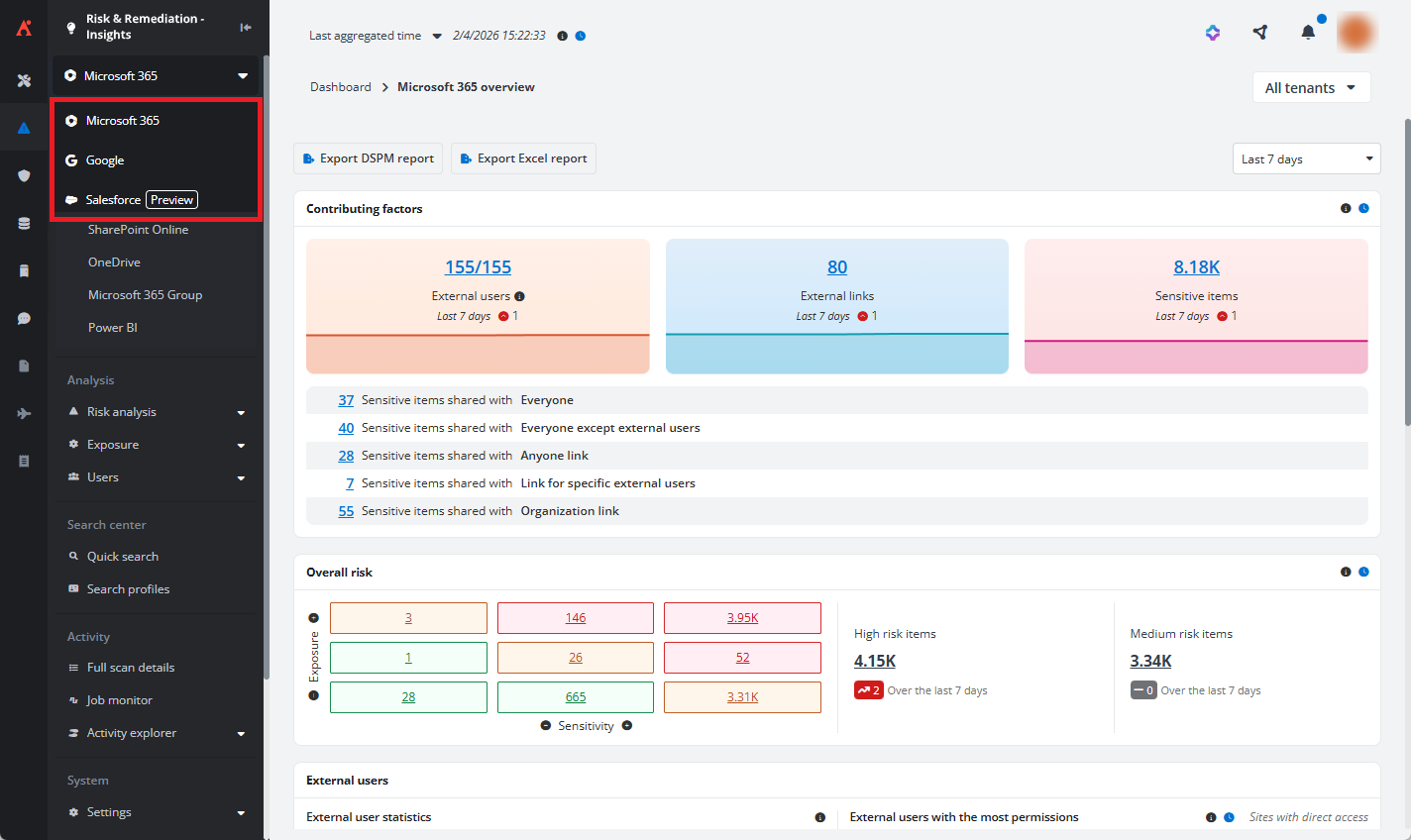1411x840 pixels.
Task: Open the AI assistant sparkle icon
Action: (x=1213, y=33)
